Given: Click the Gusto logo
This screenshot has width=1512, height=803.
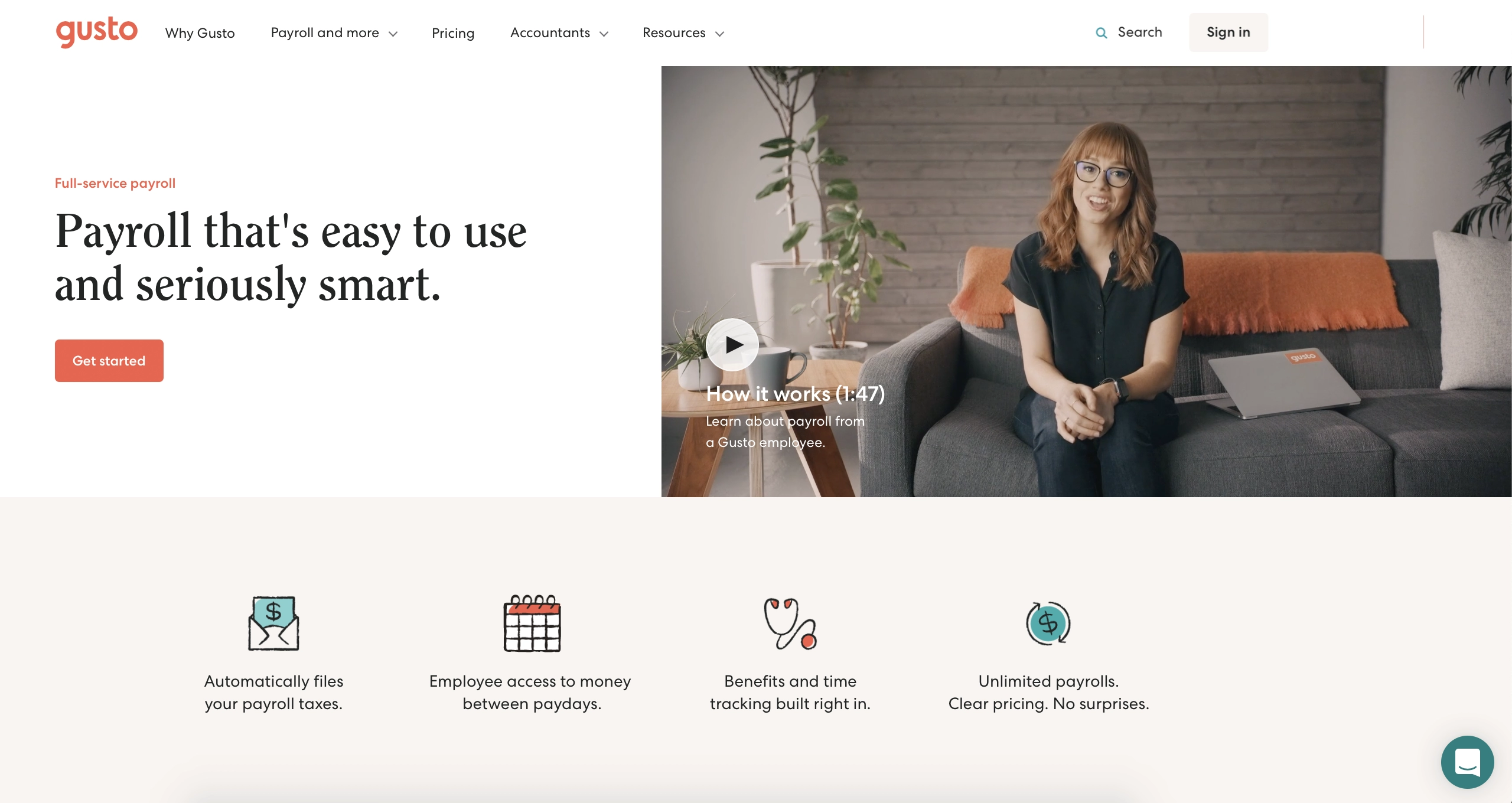Looking at the screenshot, I should [x=97, y=32].
